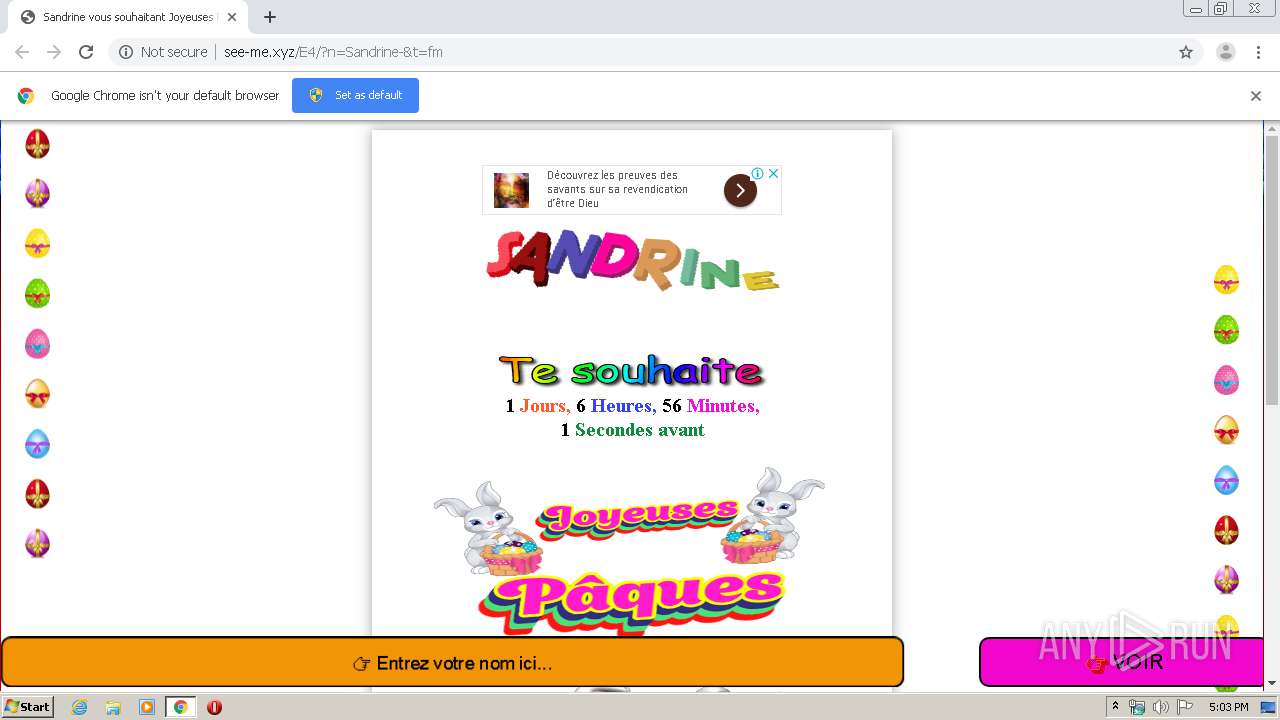Close the Sandrine vous souhaitant tab
Viewport: 1280px width, 720px height.
(231, 17)
